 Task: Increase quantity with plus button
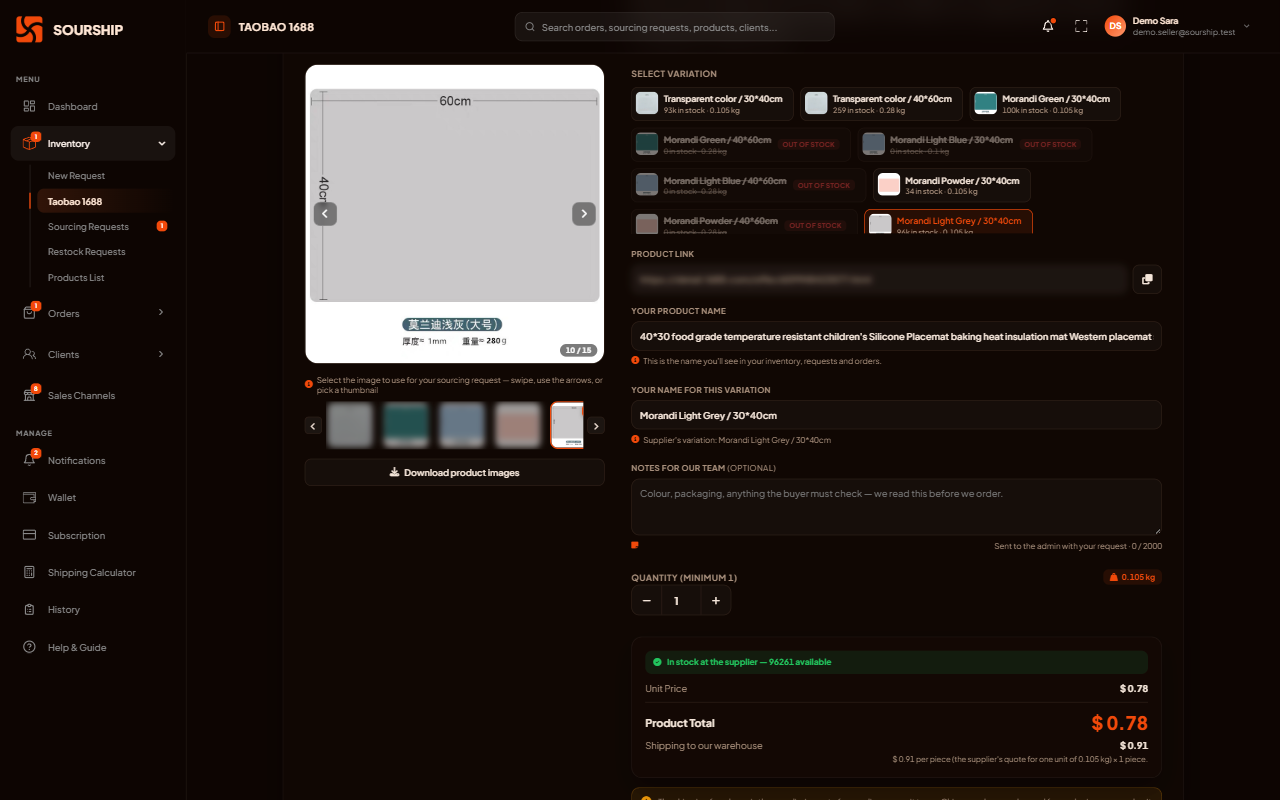click(716, 601)
